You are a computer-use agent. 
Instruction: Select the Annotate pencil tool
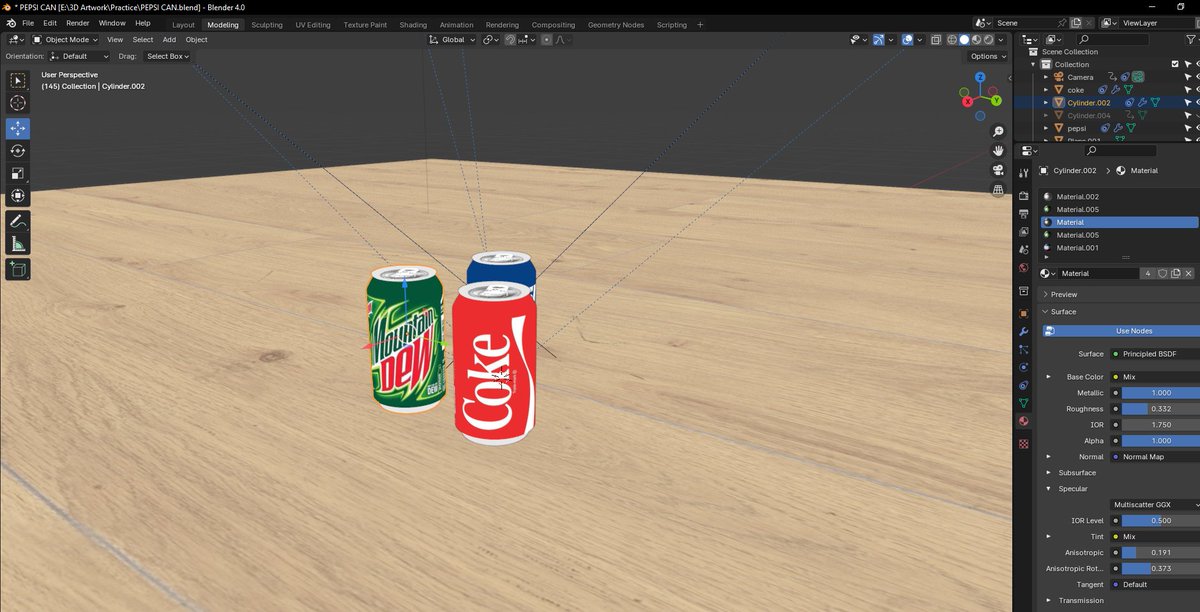[18, 221]
